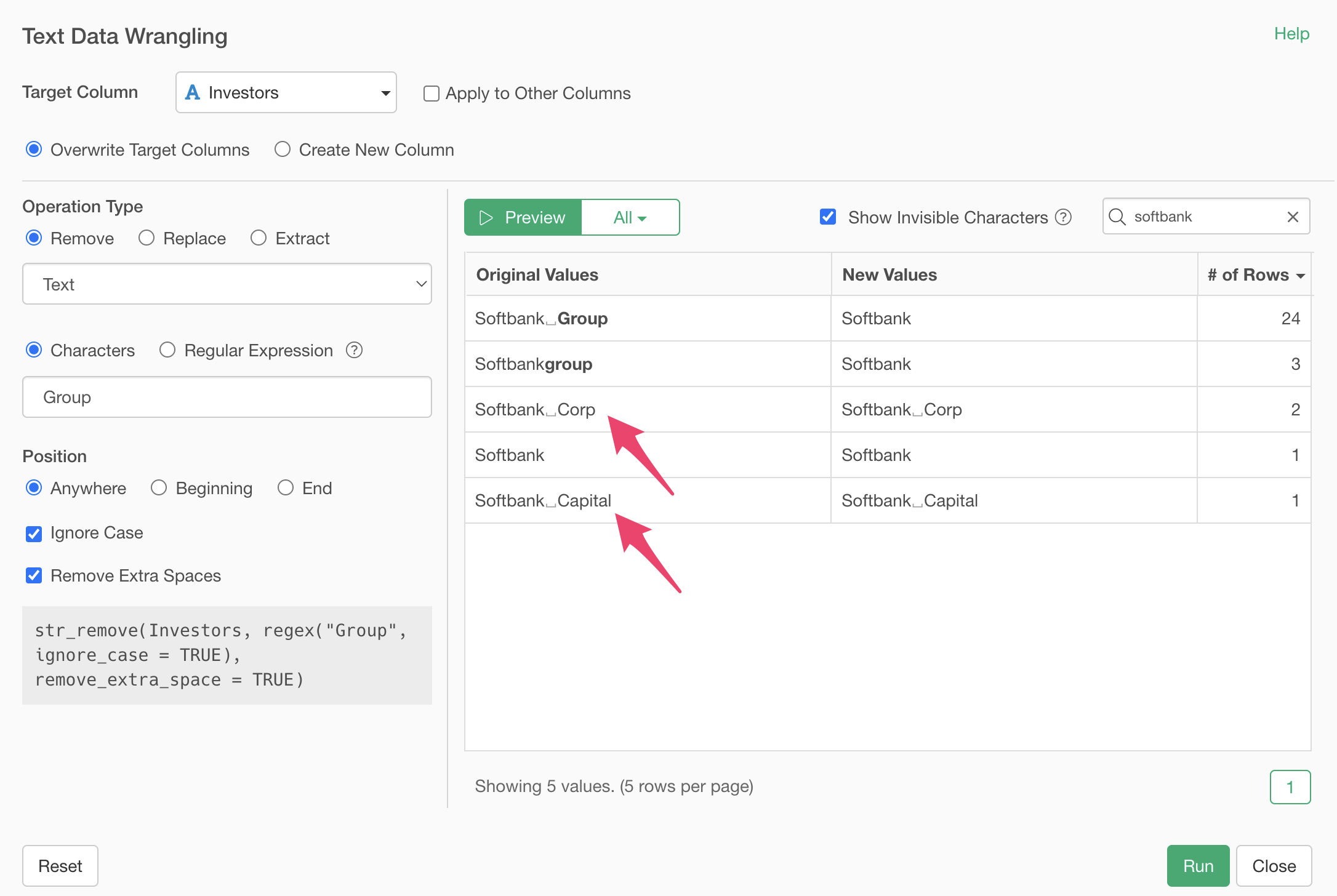Viewport: 1337px width, 896px height.
Task: Click the Preview button
Action: click(x=523, y=217)
